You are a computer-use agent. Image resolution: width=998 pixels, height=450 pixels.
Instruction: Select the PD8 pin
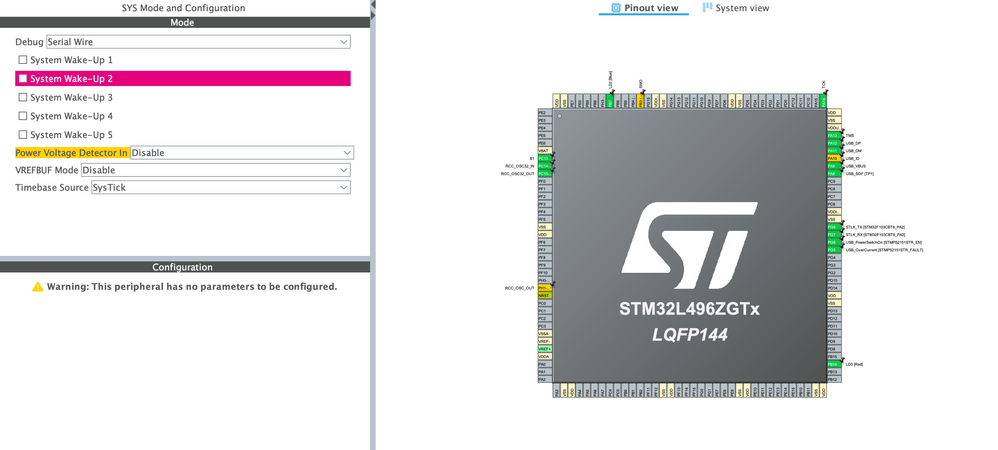pyautogui.click(x=834, y=349)
